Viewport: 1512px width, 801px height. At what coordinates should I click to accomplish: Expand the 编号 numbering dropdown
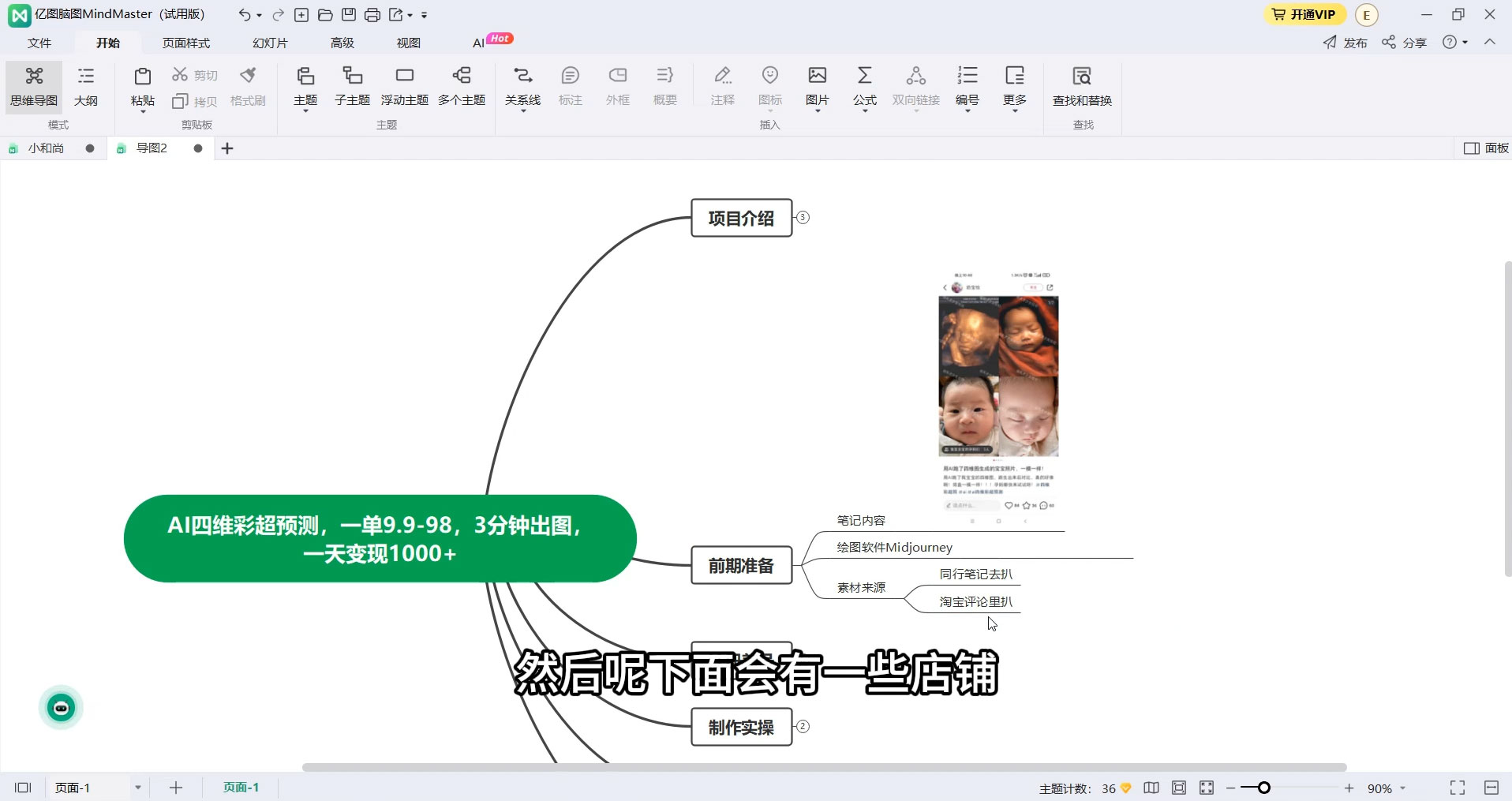967,110
